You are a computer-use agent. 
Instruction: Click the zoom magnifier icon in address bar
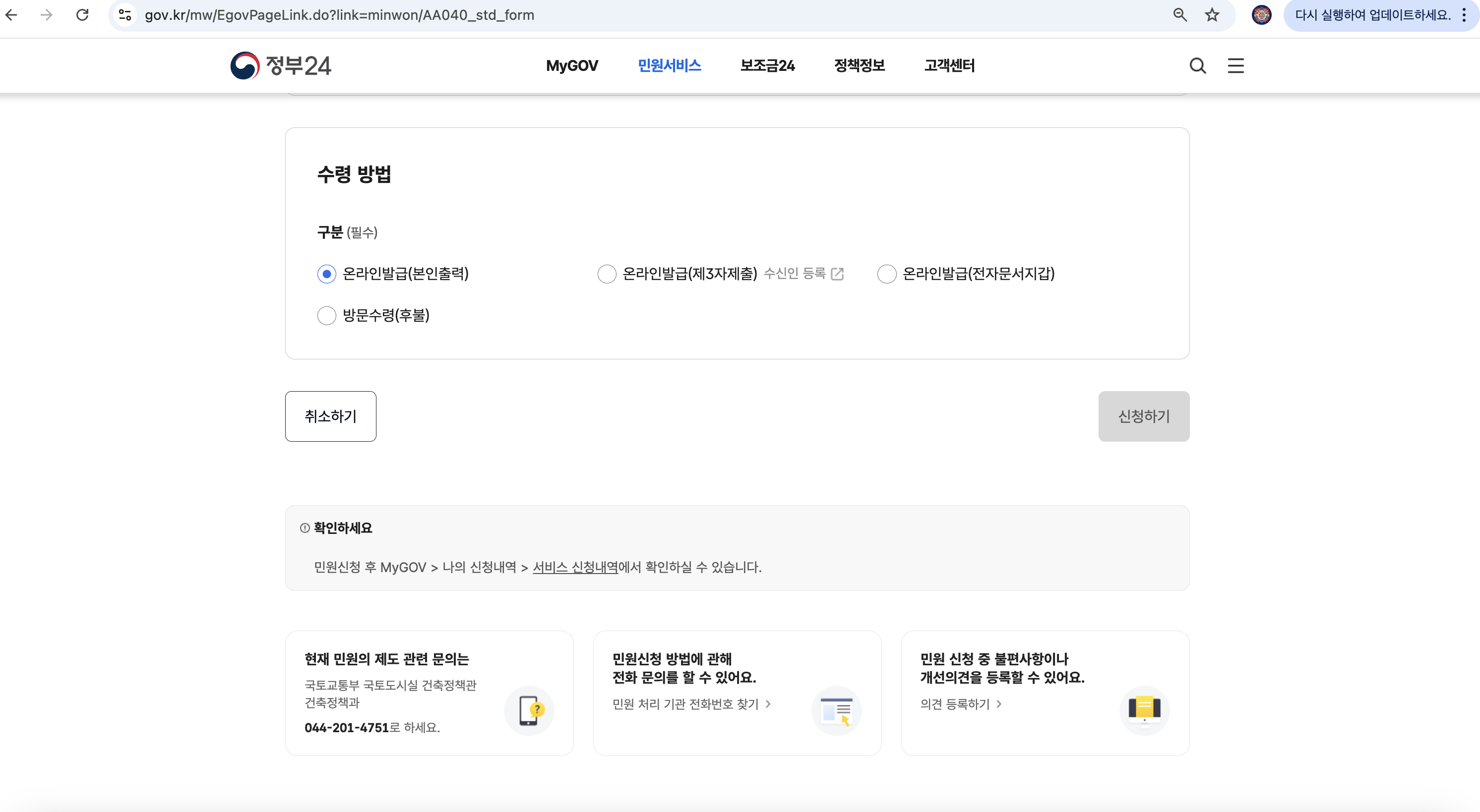(1179, 15)
